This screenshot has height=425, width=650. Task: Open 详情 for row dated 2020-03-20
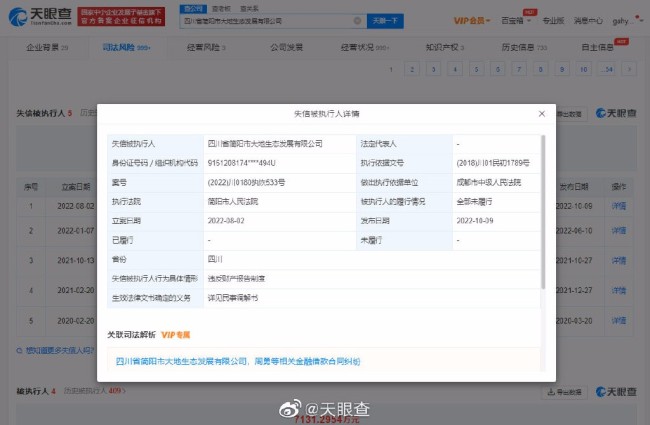(x=618, y=321)
